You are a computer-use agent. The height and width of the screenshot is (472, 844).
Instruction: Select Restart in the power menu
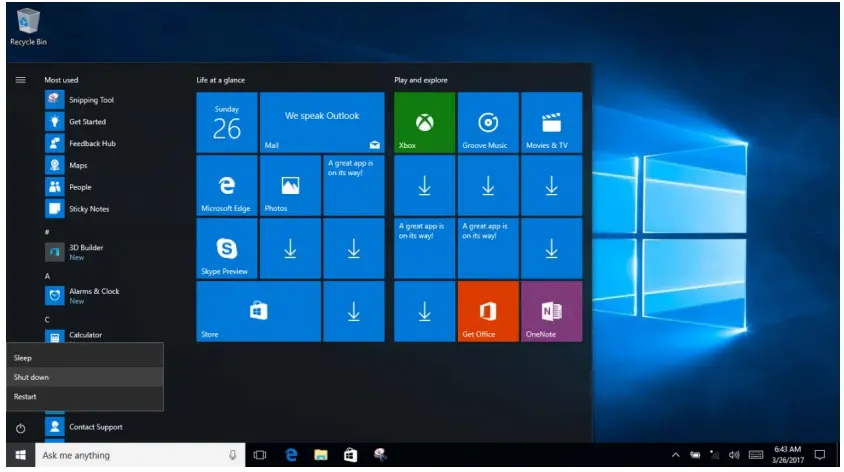[85, 397]
